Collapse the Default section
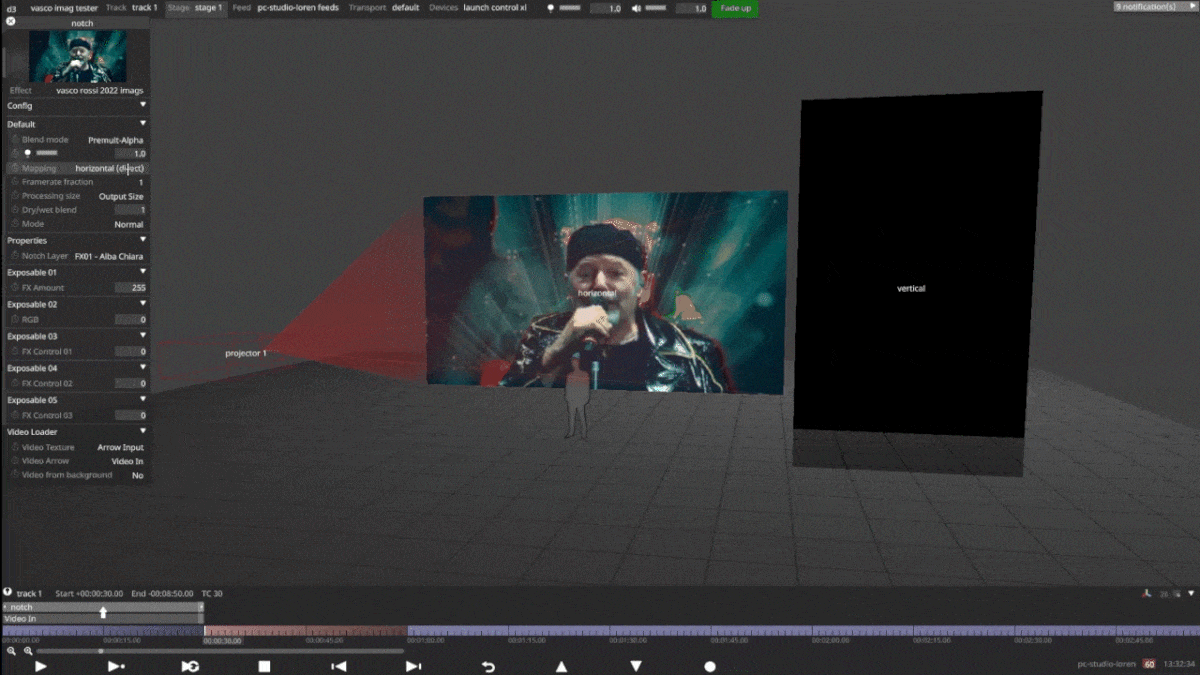Image resolution: width=1200 pixels, height=675 pixels. (143, 124)
